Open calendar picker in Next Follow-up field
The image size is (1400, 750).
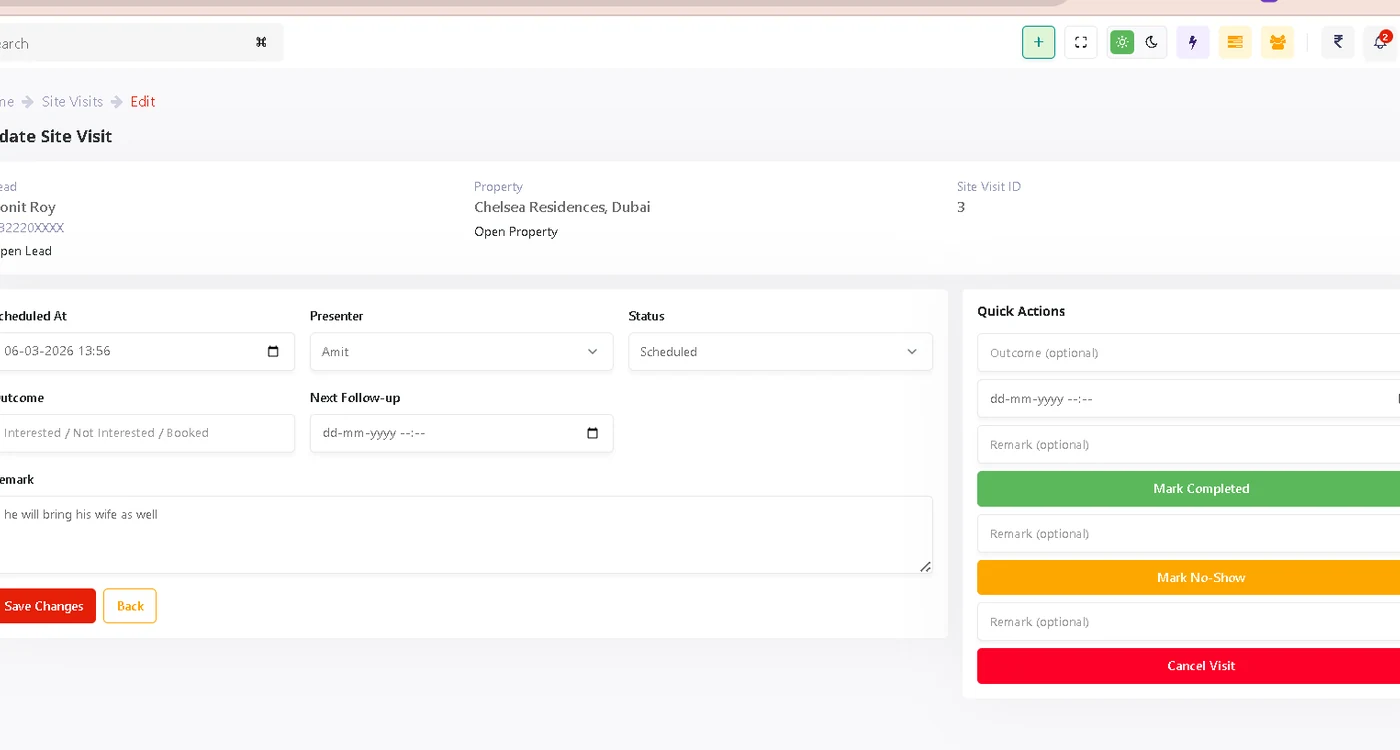[592, 434]
